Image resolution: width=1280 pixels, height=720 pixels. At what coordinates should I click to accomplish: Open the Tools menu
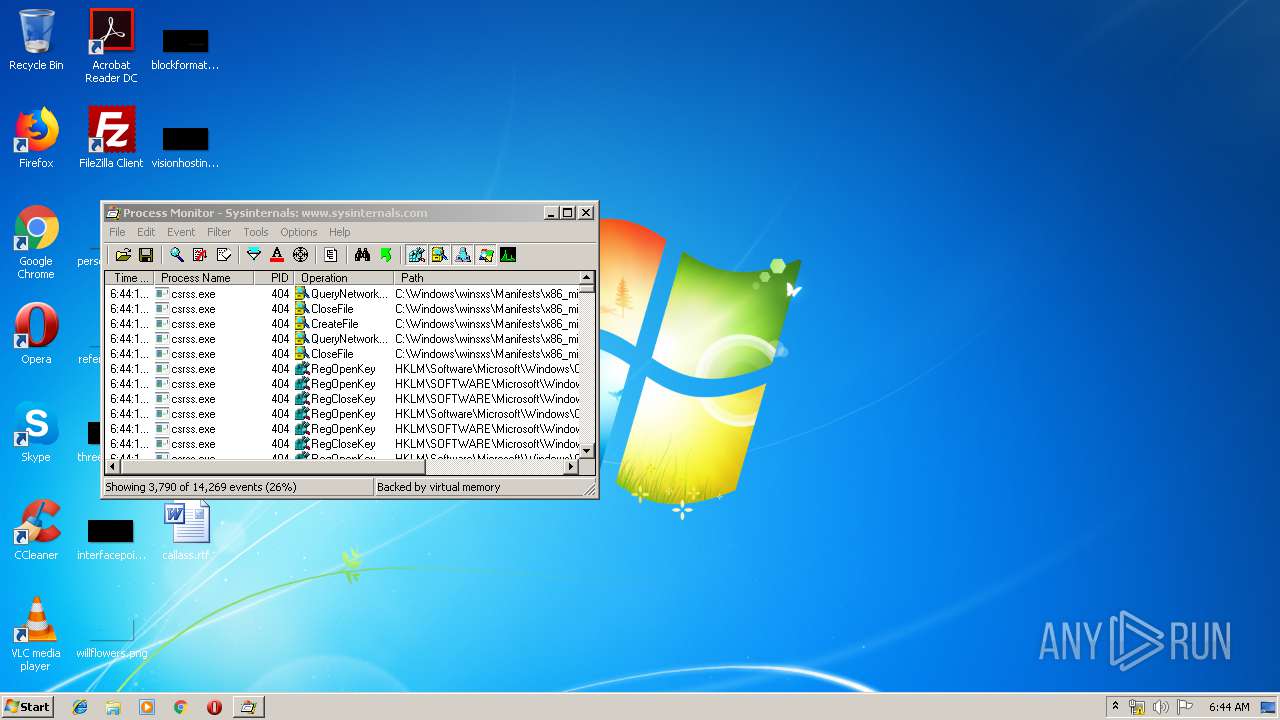pos(256,232)
